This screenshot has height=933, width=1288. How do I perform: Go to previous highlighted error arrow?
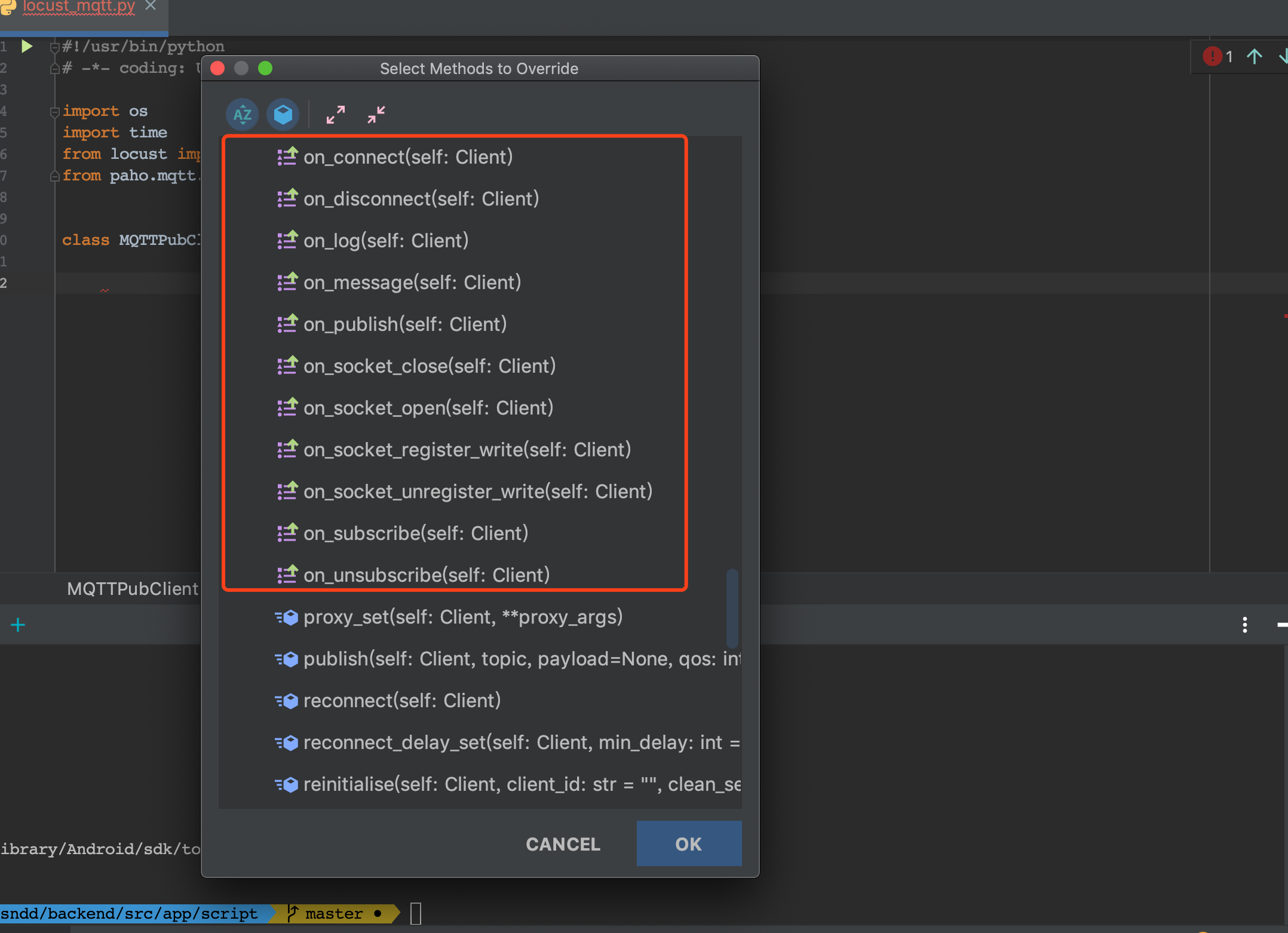point(1254,56)
